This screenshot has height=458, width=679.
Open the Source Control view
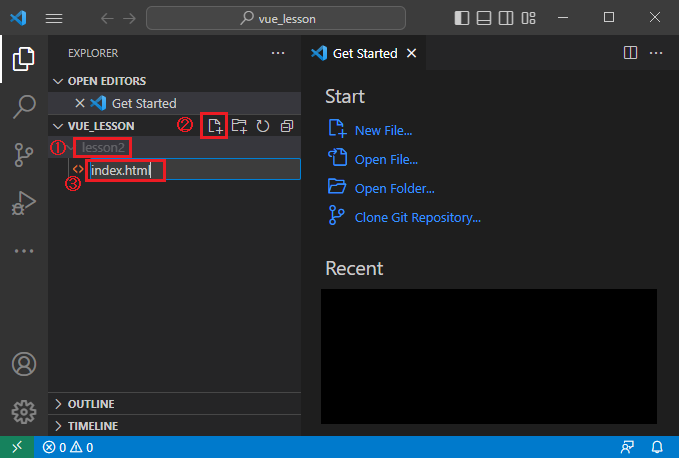click(x=23, y=155)
